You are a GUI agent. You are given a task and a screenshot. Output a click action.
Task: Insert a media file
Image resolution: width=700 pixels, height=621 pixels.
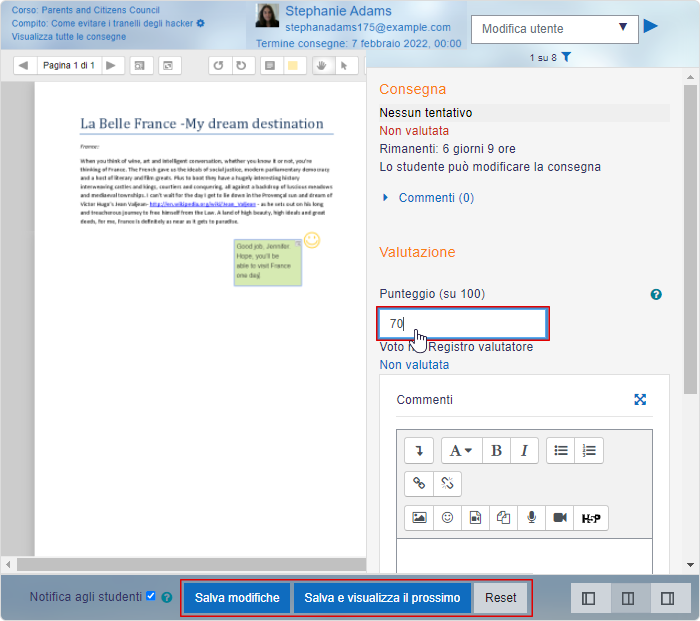click(x=475, y=518)
